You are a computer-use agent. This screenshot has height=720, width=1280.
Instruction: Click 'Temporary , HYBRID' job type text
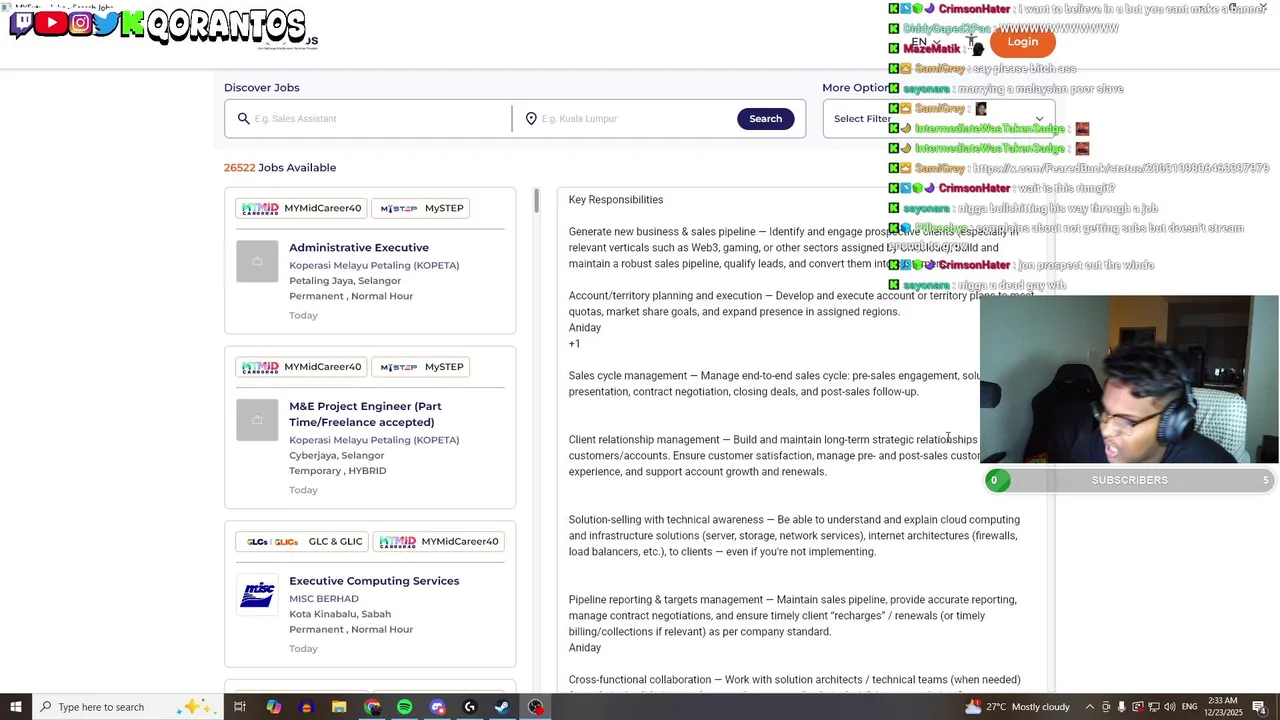click(337, 471)
